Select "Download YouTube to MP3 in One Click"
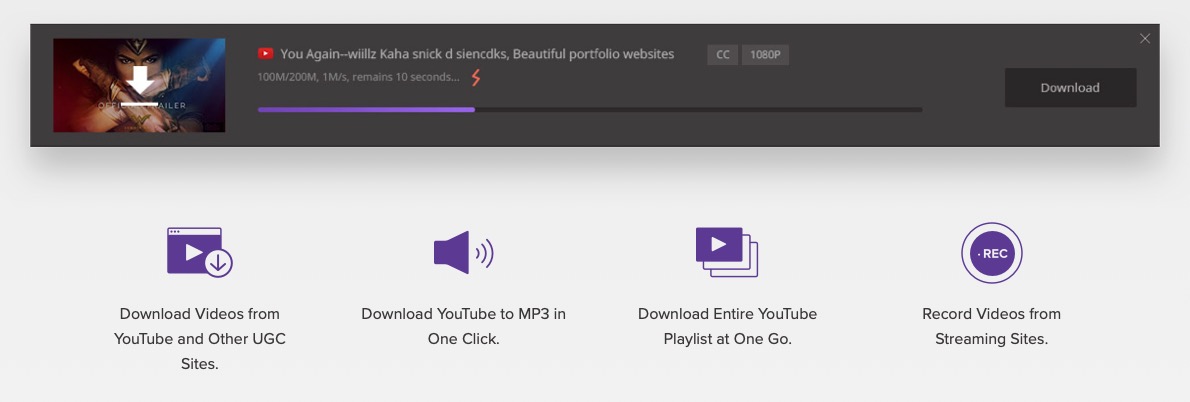This screenshot has height=402, width=1190. pyautogui.click(x=463, y=326)
